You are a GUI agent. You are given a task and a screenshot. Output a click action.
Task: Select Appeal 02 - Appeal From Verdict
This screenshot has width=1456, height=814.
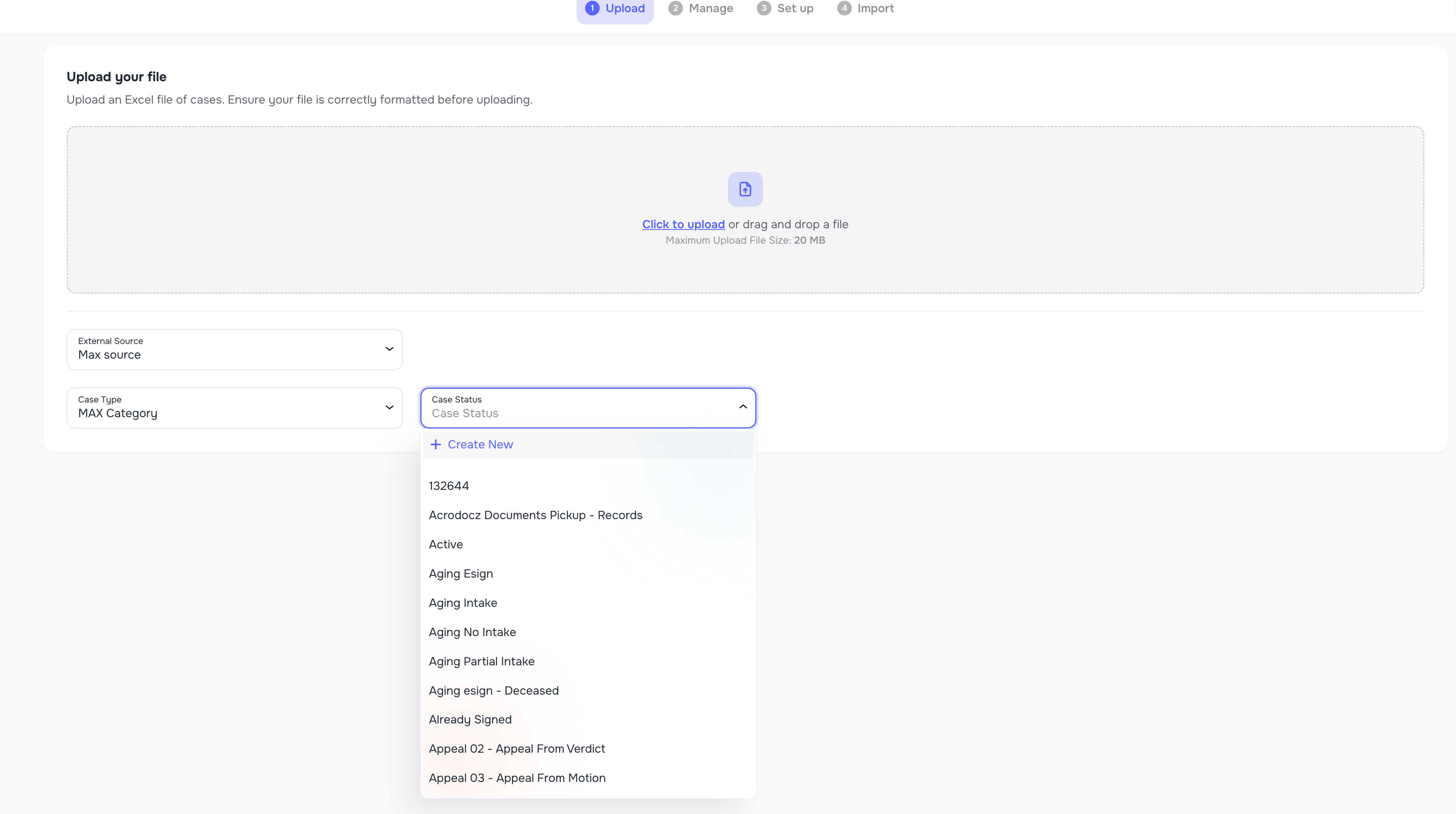[516, 749]
